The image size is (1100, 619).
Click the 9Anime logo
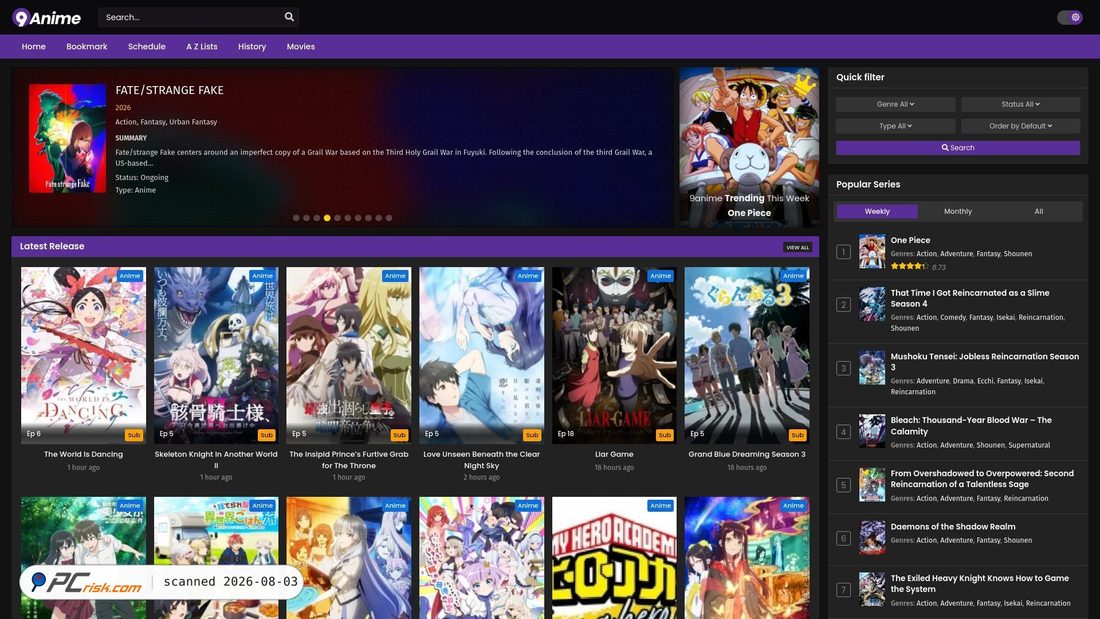click(46, 18)
